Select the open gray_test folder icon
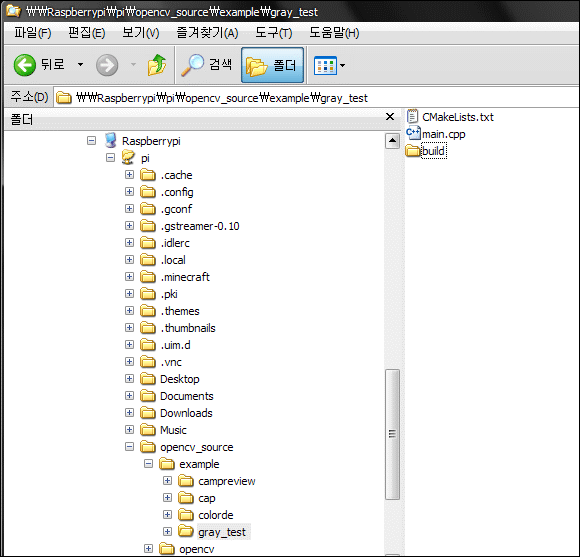Image resolution: width=580 pixels, height=557 pixels. point(186,532)
